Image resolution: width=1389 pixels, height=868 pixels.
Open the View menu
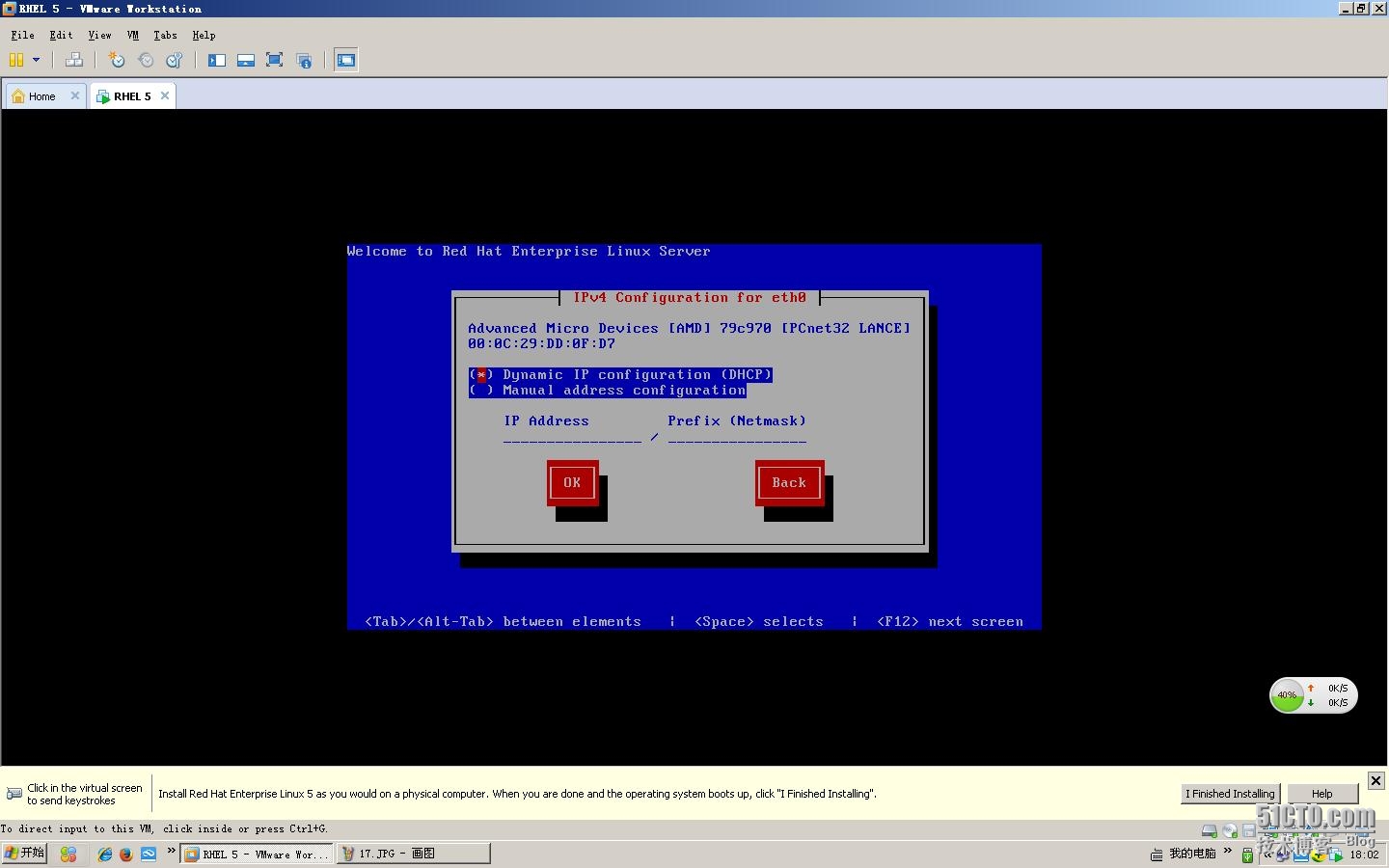pos(99,35)
